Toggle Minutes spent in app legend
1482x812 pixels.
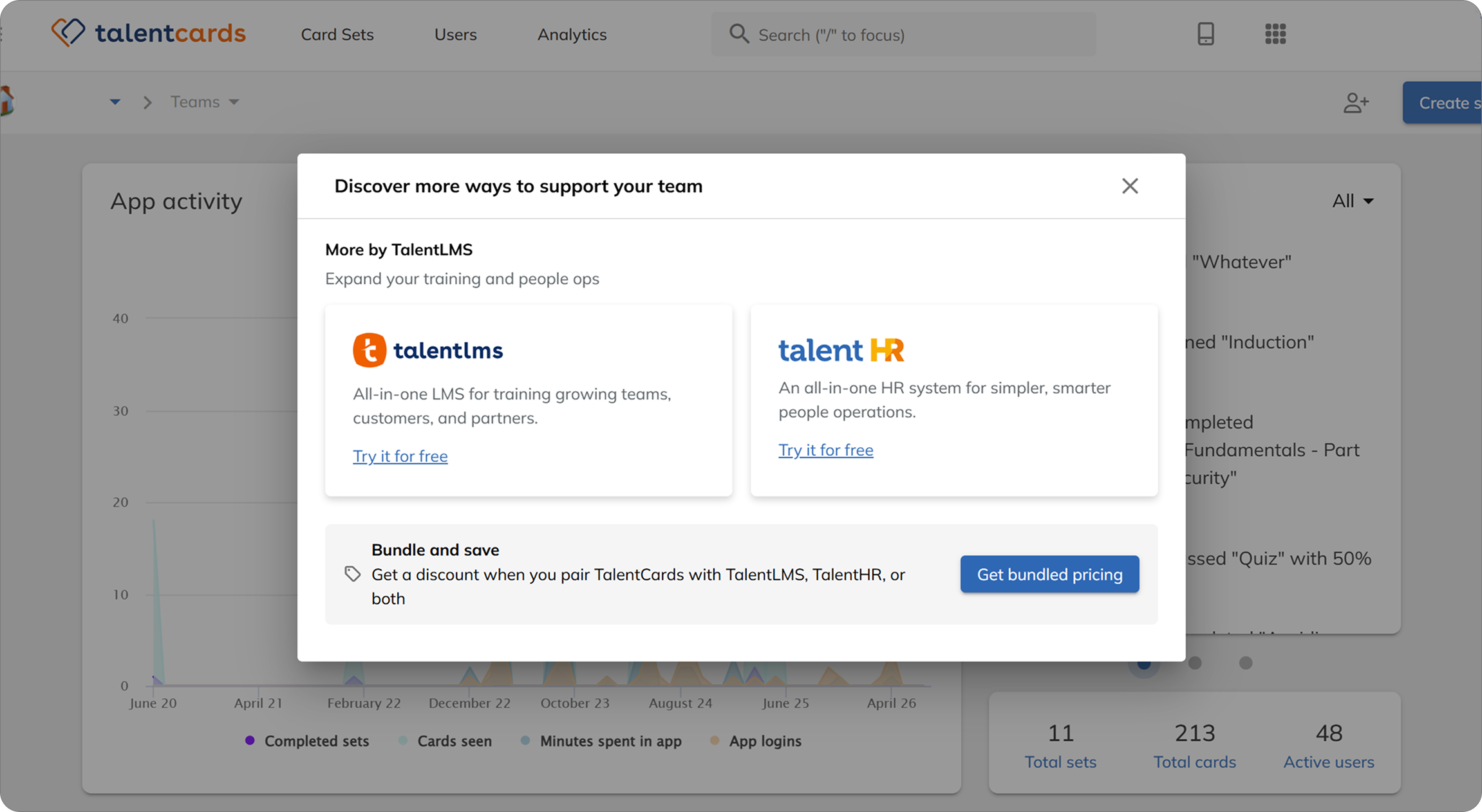click(601, 741)
